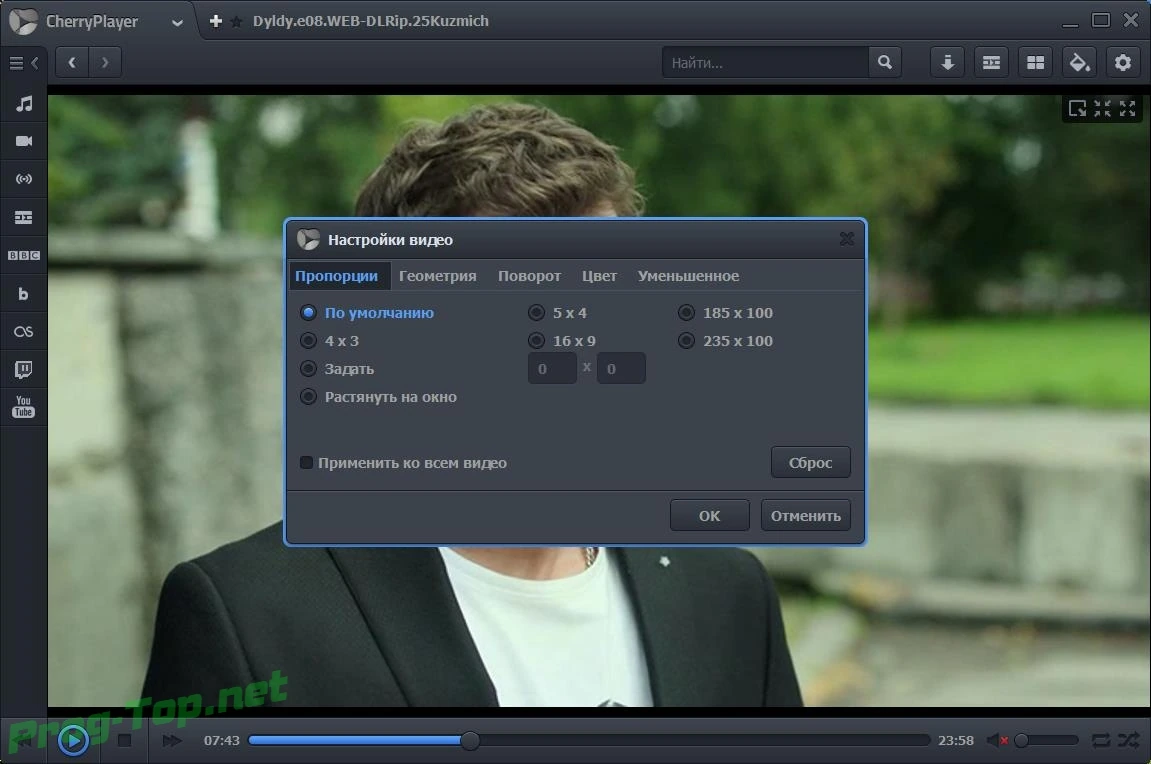Click the playback progress seek bar
This screenshot has height=764, width=1151.
pos(589,740)
